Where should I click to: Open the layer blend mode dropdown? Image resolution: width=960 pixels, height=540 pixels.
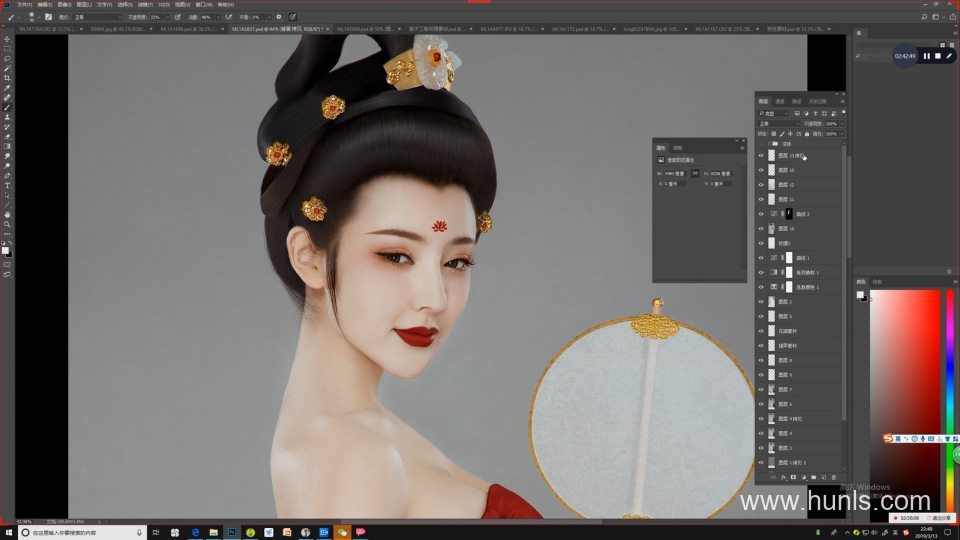(x=779, y=124)
